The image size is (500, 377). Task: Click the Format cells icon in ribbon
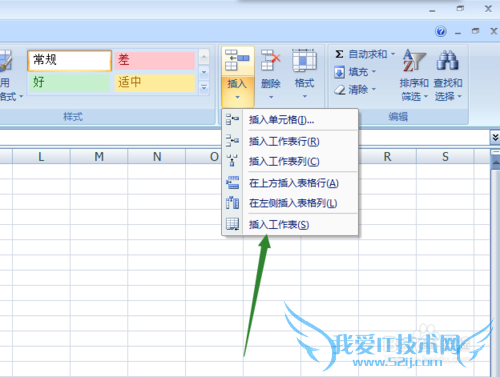click(304, 60)
